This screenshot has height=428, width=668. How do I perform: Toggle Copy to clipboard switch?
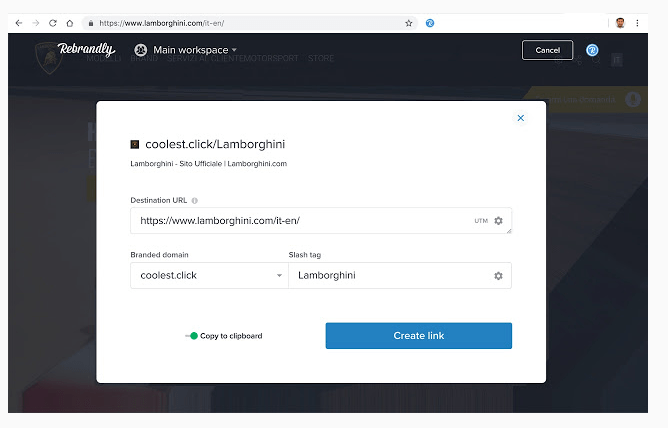click(x=192, y=336)
